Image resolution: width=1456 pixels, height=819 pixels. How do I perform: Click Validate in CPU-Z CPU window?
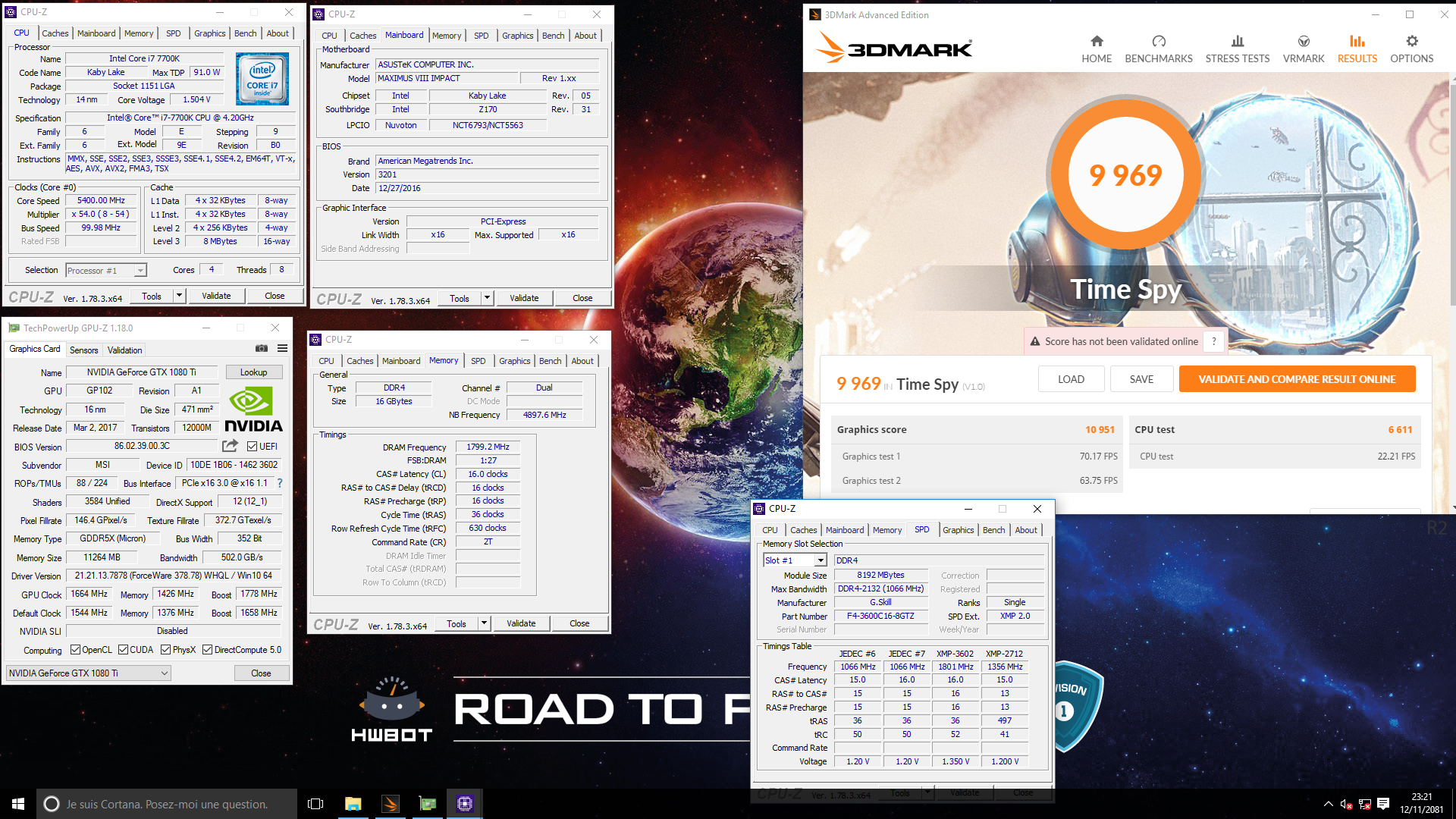pyautogui.click(x=216, y=296)
